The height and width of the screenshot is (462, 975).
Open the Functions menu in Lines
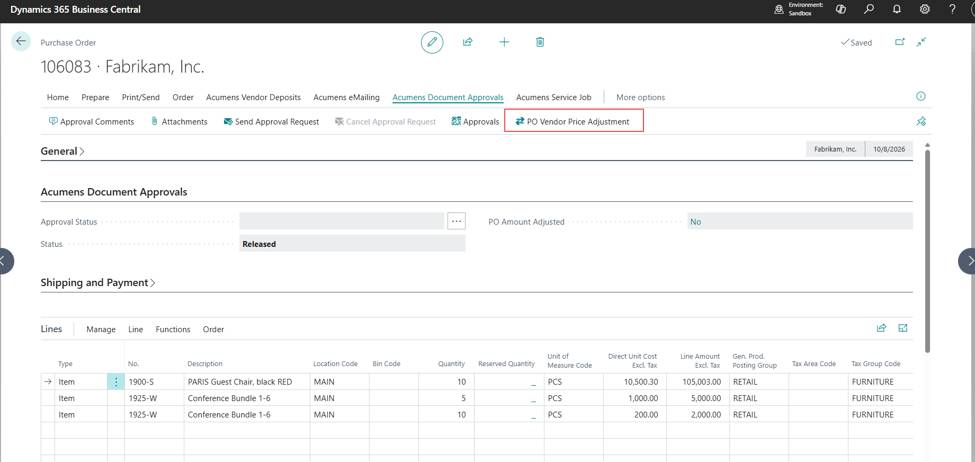coord(173,329)
